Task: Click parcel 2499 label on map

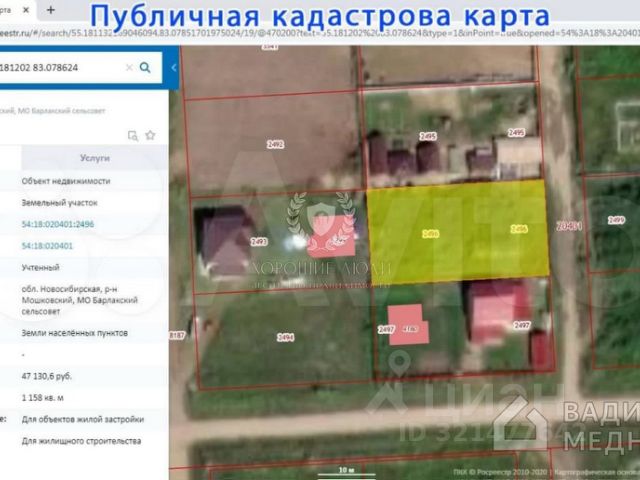Action: point(616,220)
